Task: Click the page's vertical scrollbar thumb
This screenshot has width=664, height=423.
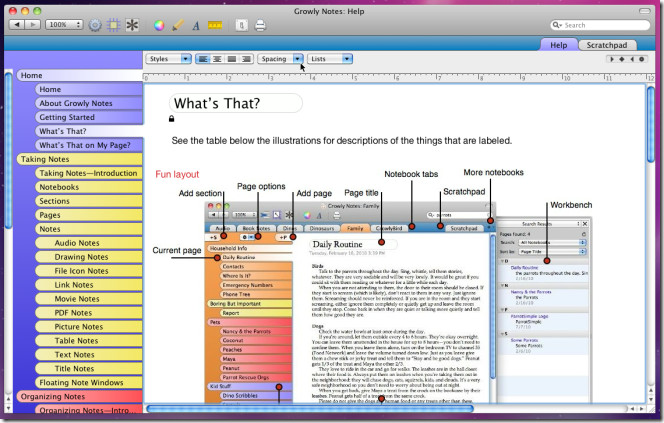Action: coord(651,124)
